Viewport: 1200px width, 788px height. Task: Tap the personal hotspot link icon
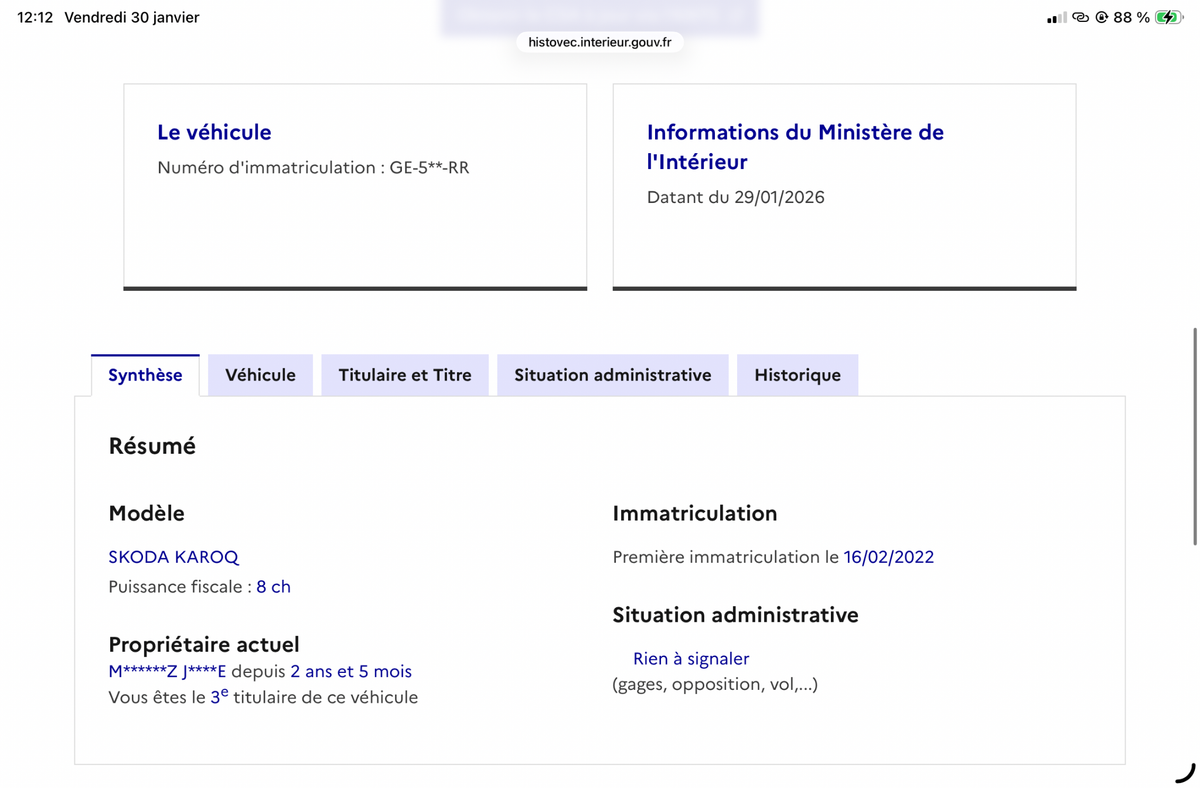click(x=1080, y=17)
